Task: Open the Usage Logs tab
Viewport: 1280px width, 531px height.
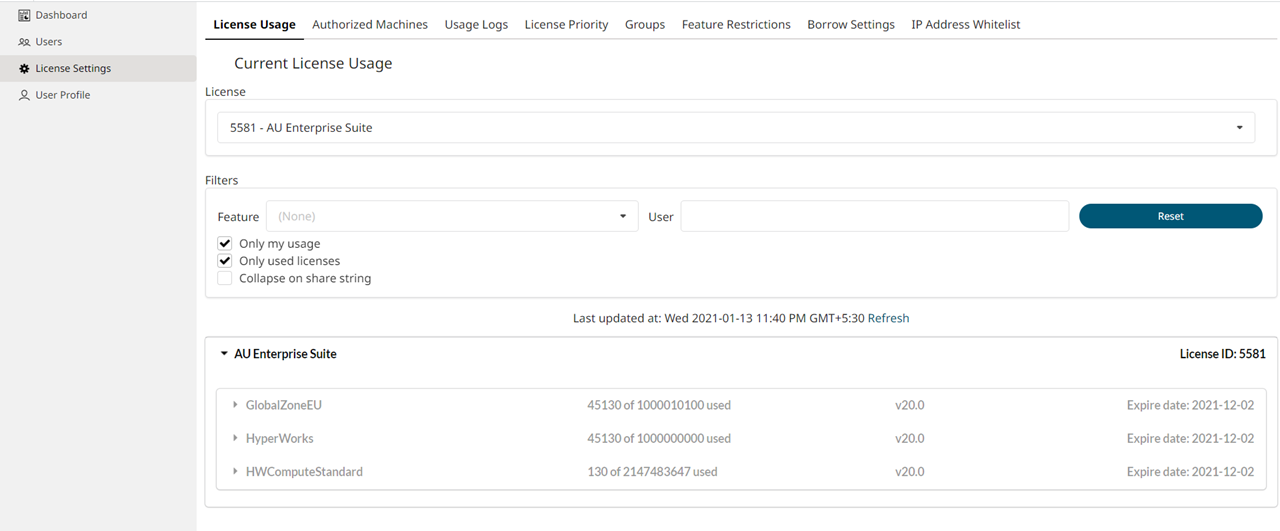Action: point(476,25)
